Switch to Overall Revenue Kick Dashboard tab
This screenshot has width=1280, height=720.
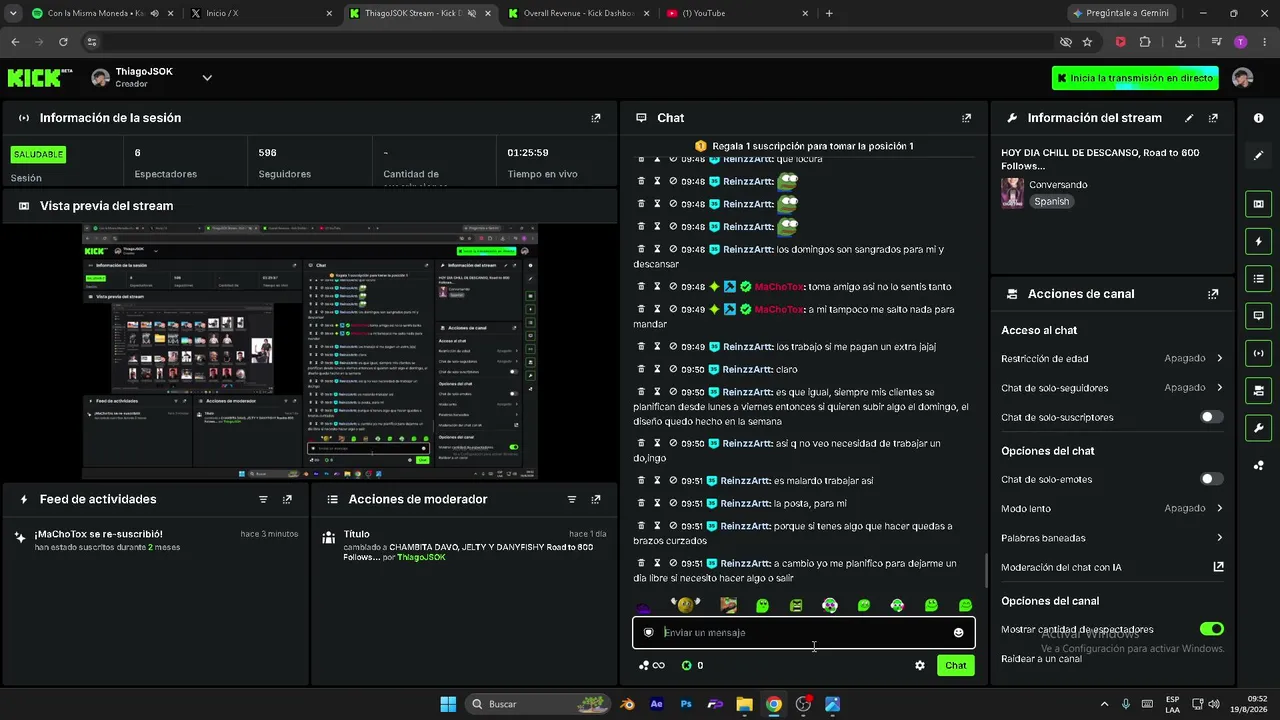(x=578, y=14)
